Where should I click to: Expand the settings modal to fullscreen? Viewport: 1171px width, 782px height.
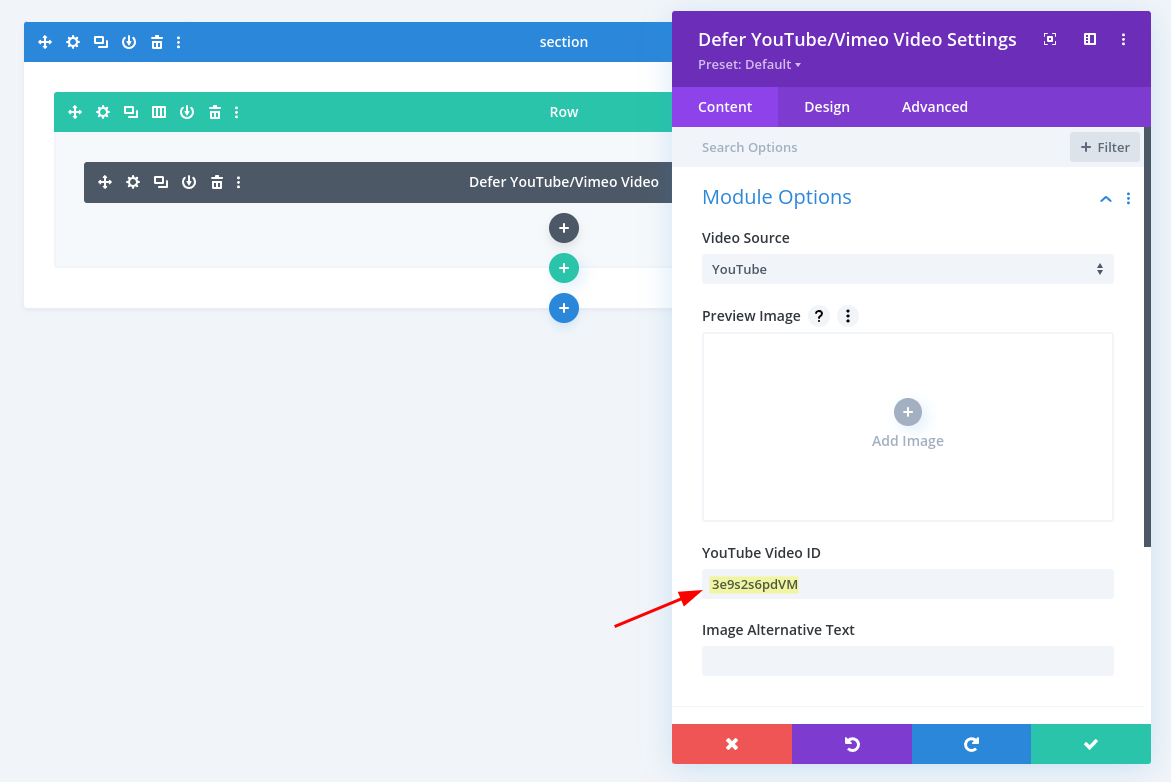click(x=1049, y=39)
